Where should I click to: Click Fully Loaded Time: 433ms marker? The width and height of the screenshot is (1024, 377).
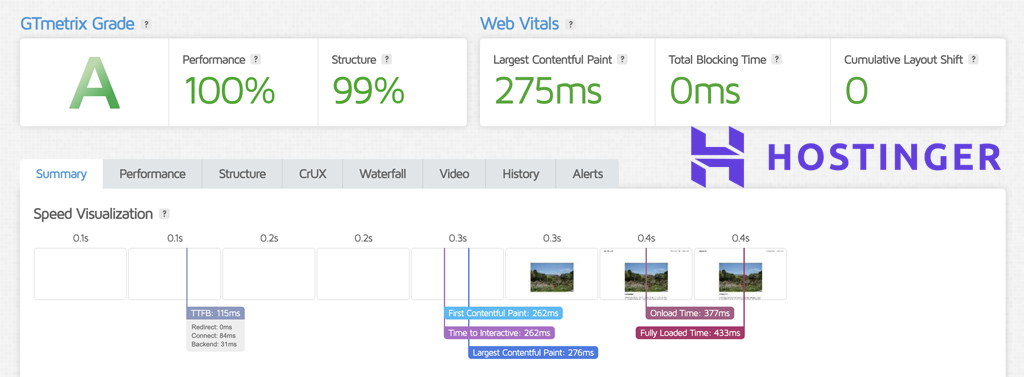(690, 333)
